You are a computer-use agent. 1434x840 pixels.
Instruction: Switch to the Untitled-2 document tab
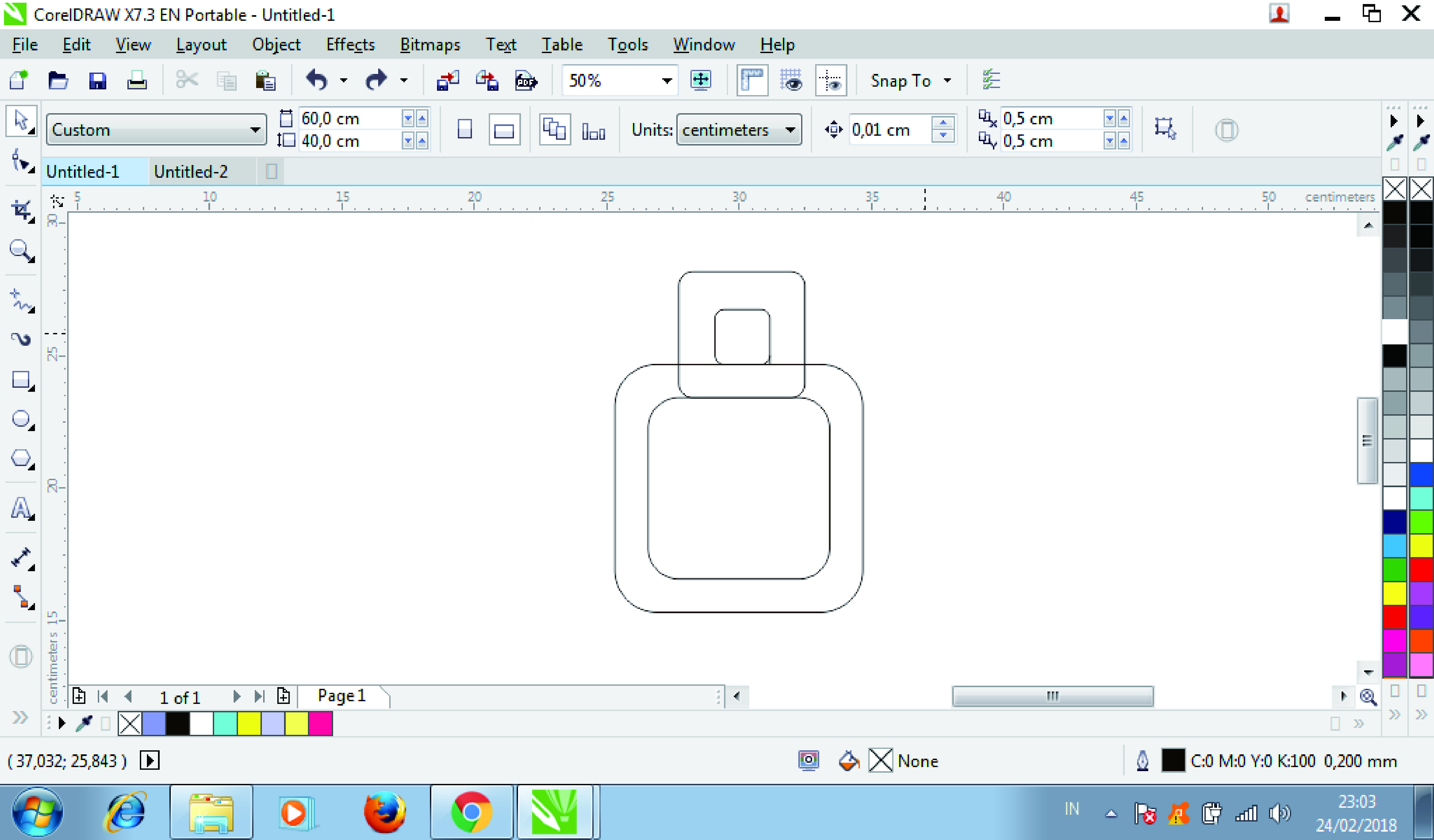coord(191,171)
